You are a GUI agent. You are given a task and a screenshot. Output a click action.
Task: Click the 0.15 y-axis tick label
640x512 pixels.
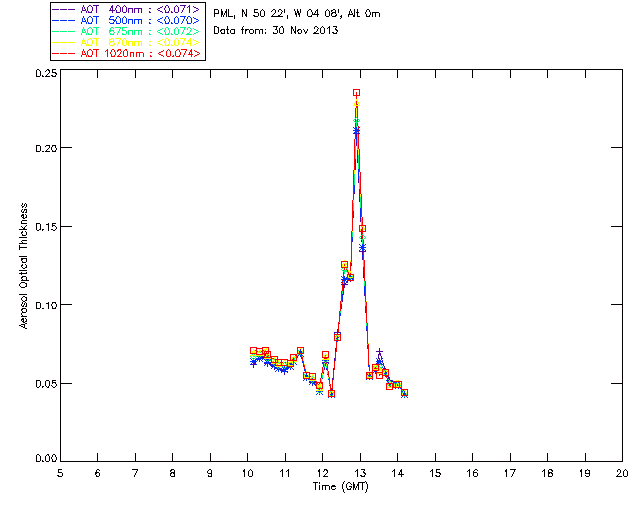tap(46, 227)
